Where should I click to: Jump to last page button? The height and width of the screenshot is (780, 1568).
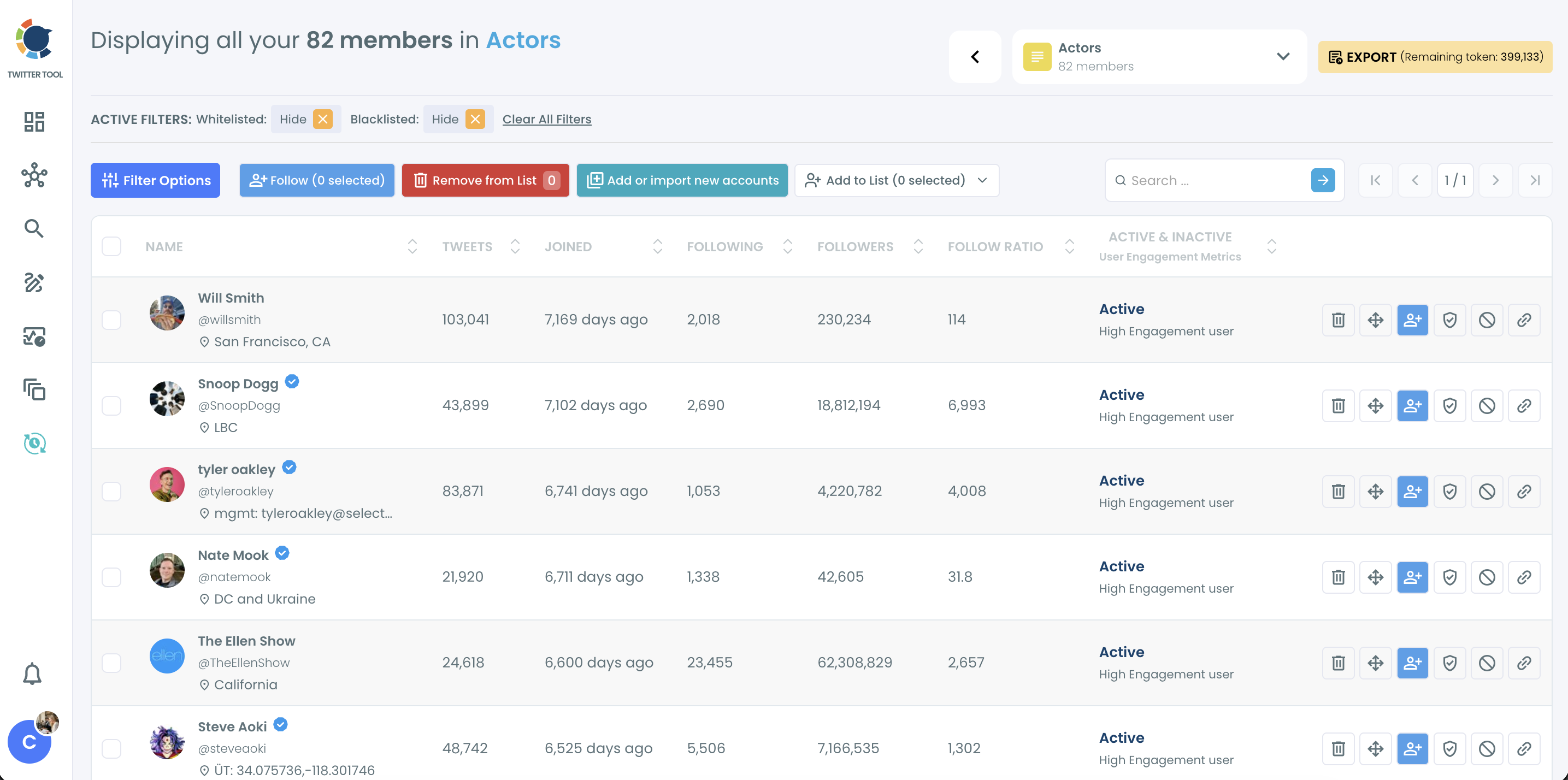[x=1535, y=180]
